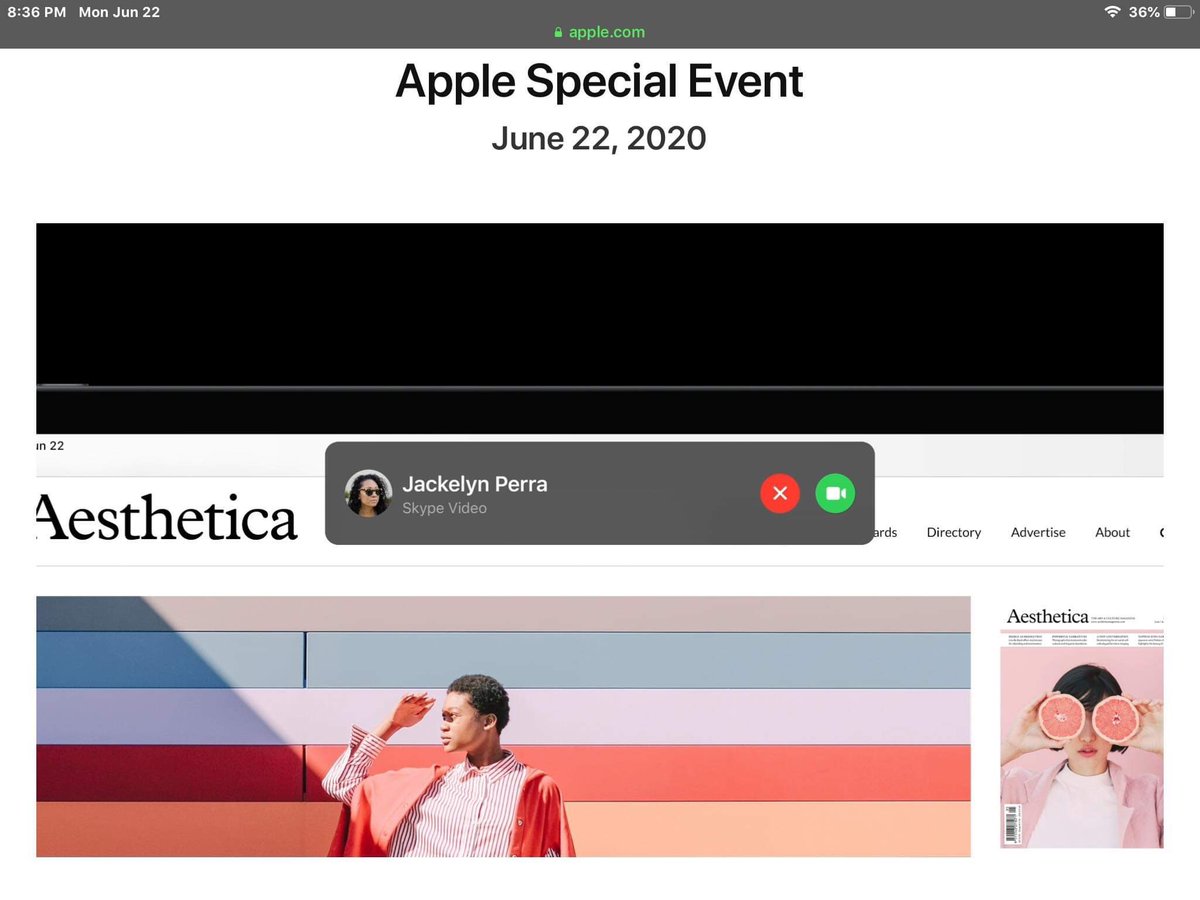Image resolution: width=1200 pixels, height=900 pixels.
Task: Tap the Jackelyn Perra caller name
Action: tap(475, 484)
